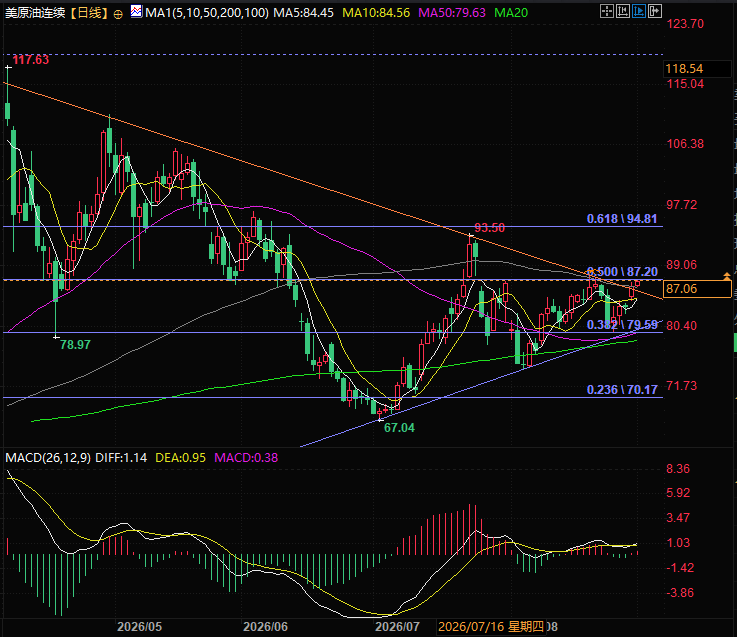Viewport: 737px width, 637px height.
Task: Select the MA50:79.63 legend value
Action: pos(452,13)
